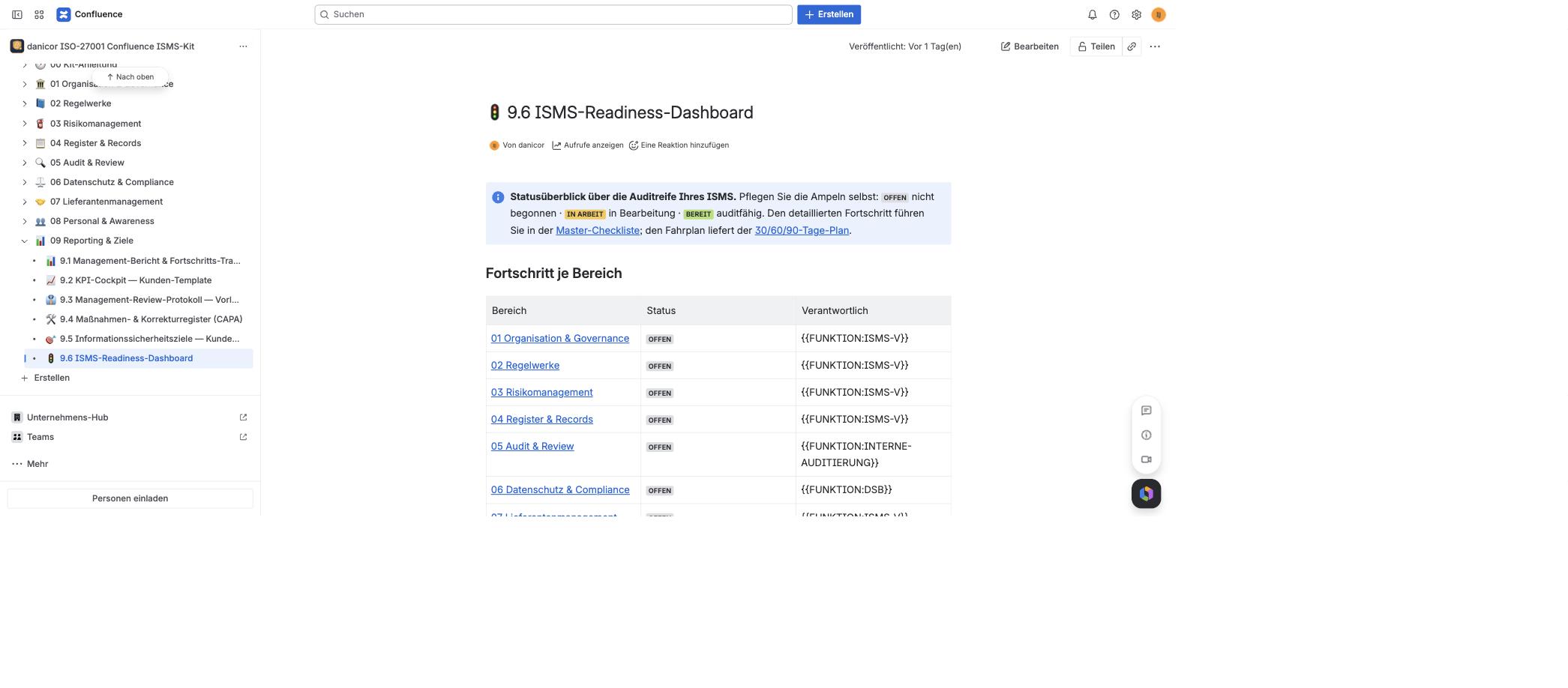The height and width of the screenshot is (688, 1568).
Task: Click the green BEREIT status lozenge
Action: 698,214
